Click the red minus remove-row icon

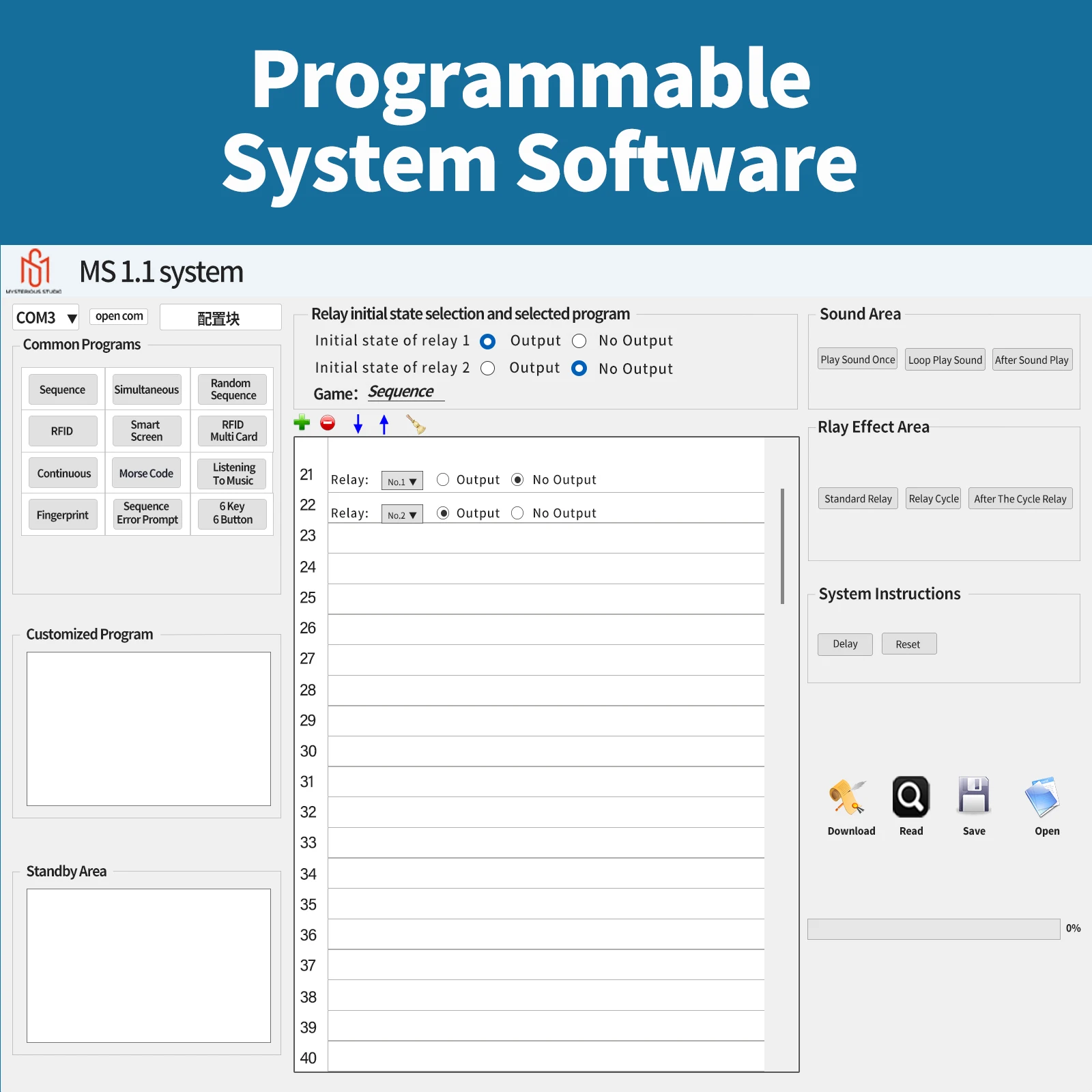pyautogui.click(x=328, y=423)
